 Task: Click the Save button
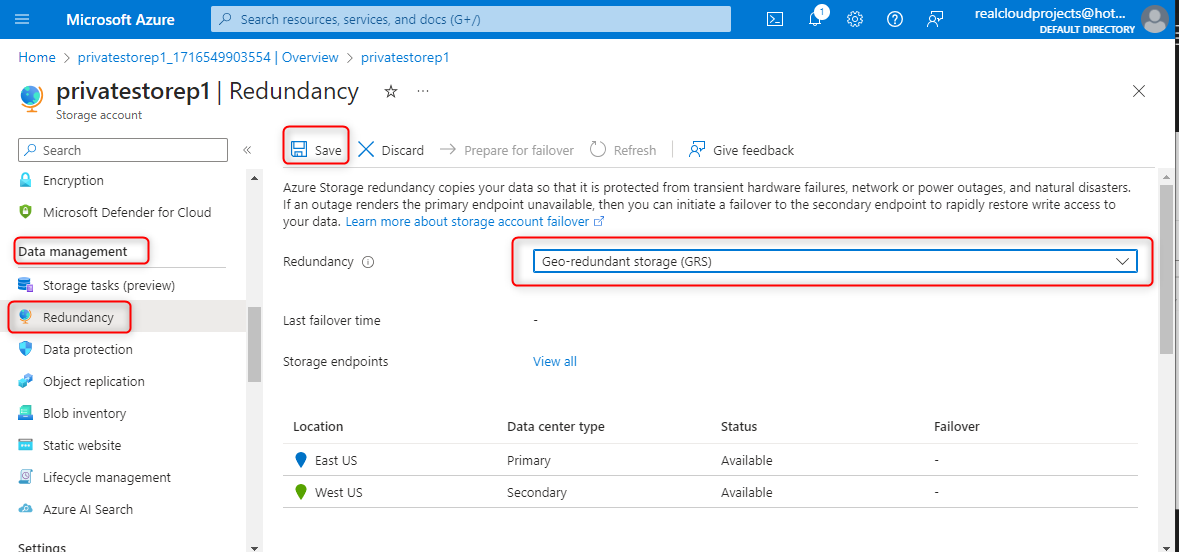pyautogui.click(x=316, y=150)
